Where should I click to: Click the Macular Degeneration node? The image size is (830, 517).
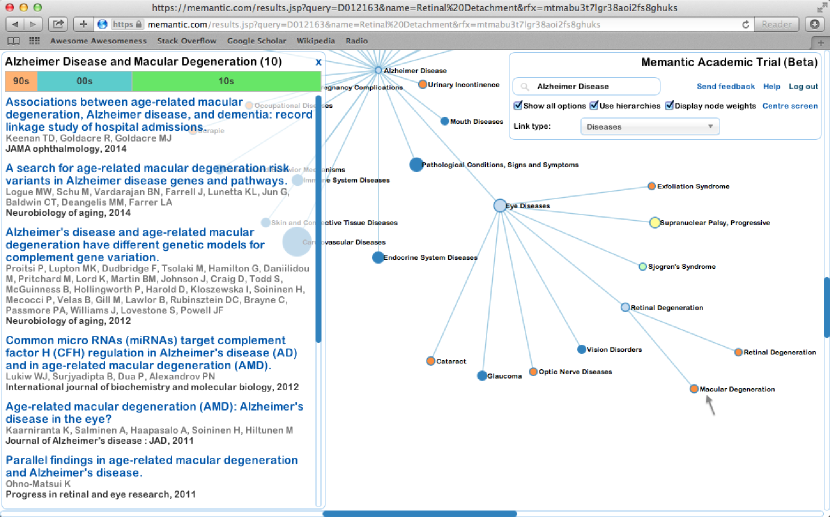coord(694,389)
